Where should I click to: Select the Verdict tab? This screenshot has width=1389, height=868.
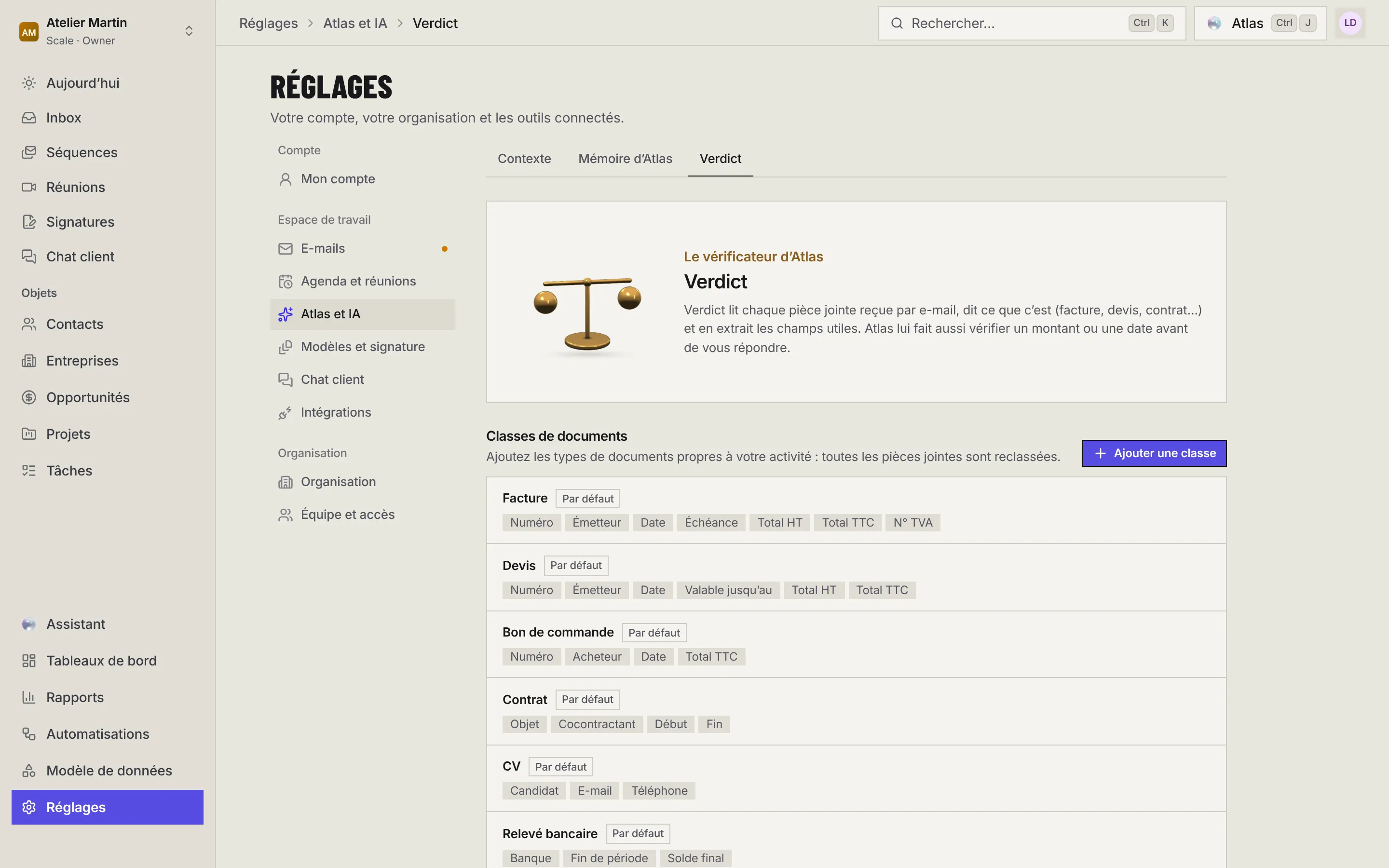pos(721,159)
